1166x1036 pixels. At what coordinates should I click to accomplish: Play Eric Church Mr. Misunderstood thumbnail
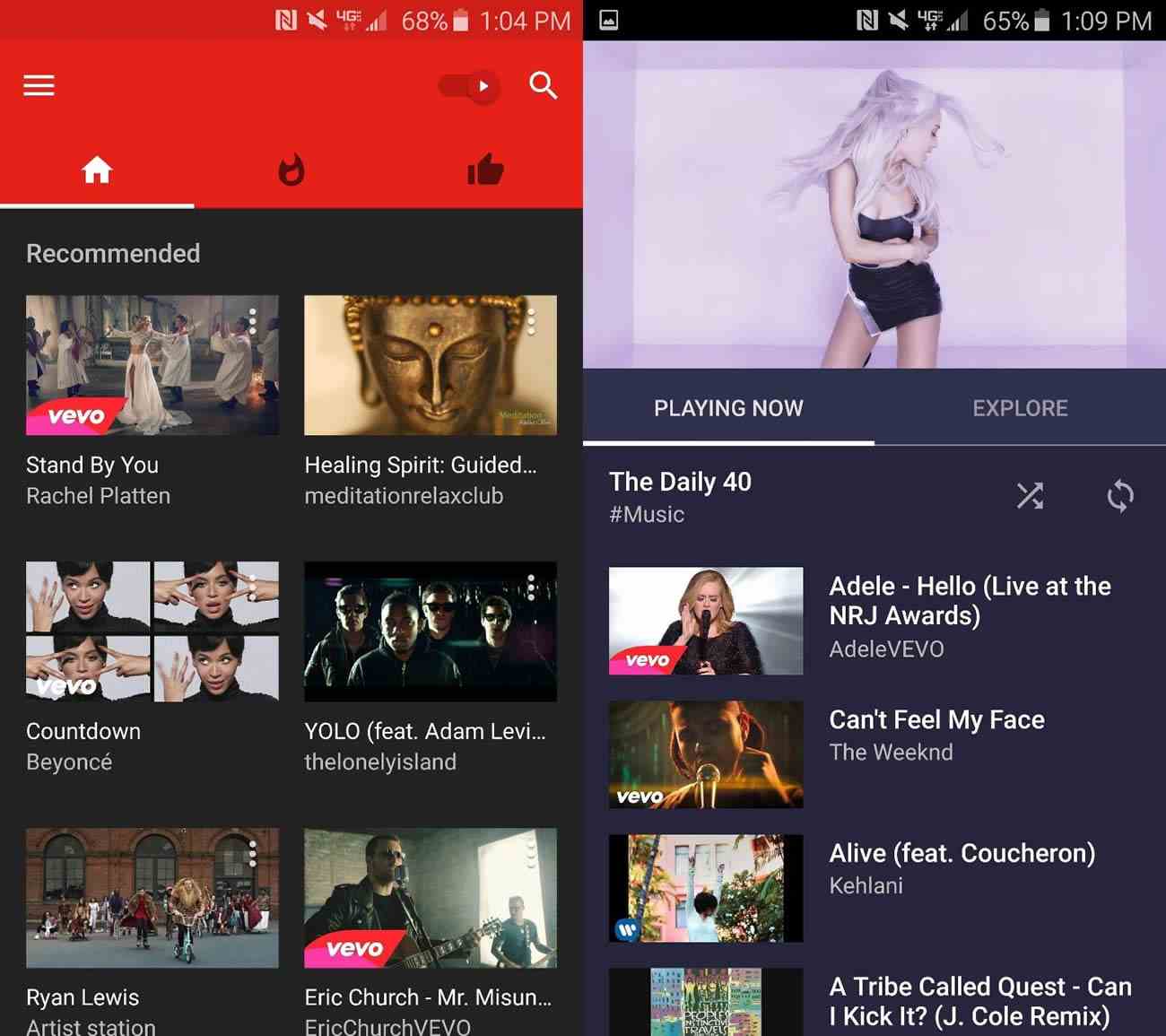pos(431,898)
